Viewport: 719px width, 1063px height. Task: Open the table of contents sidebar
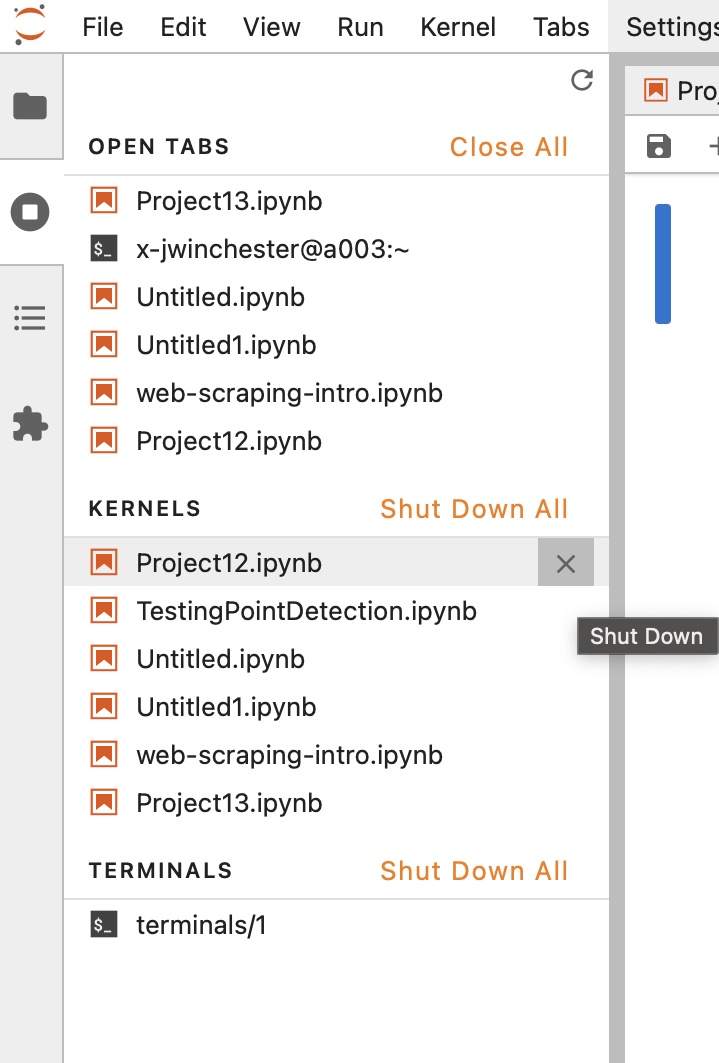(x=31, y=318)
